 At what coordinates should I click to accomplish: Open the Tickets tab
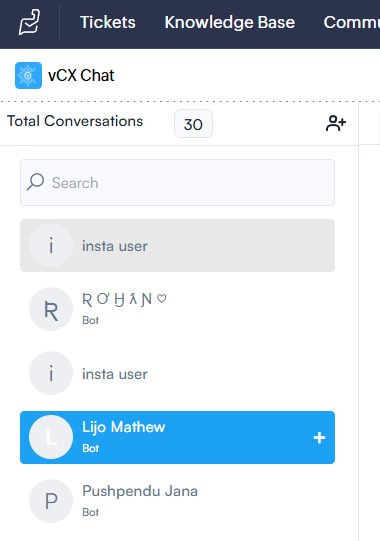108,22
